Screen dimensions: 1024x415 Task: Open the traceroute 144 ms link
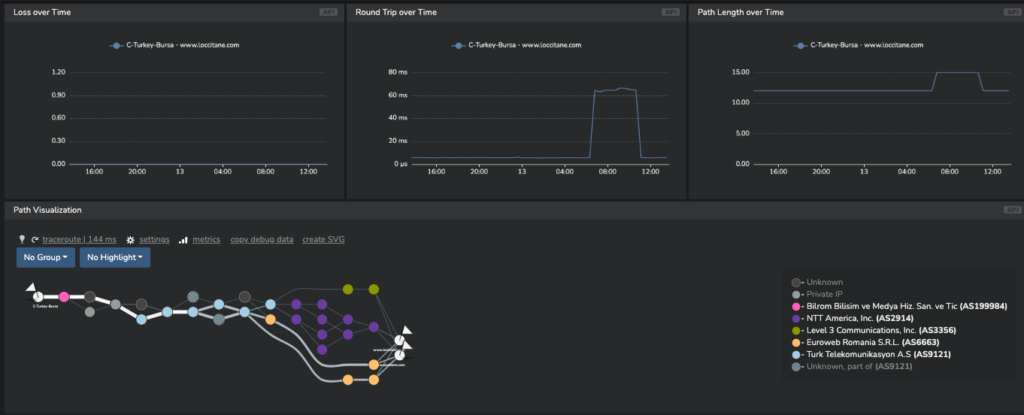pyautogui.click(x=79, y=240)
